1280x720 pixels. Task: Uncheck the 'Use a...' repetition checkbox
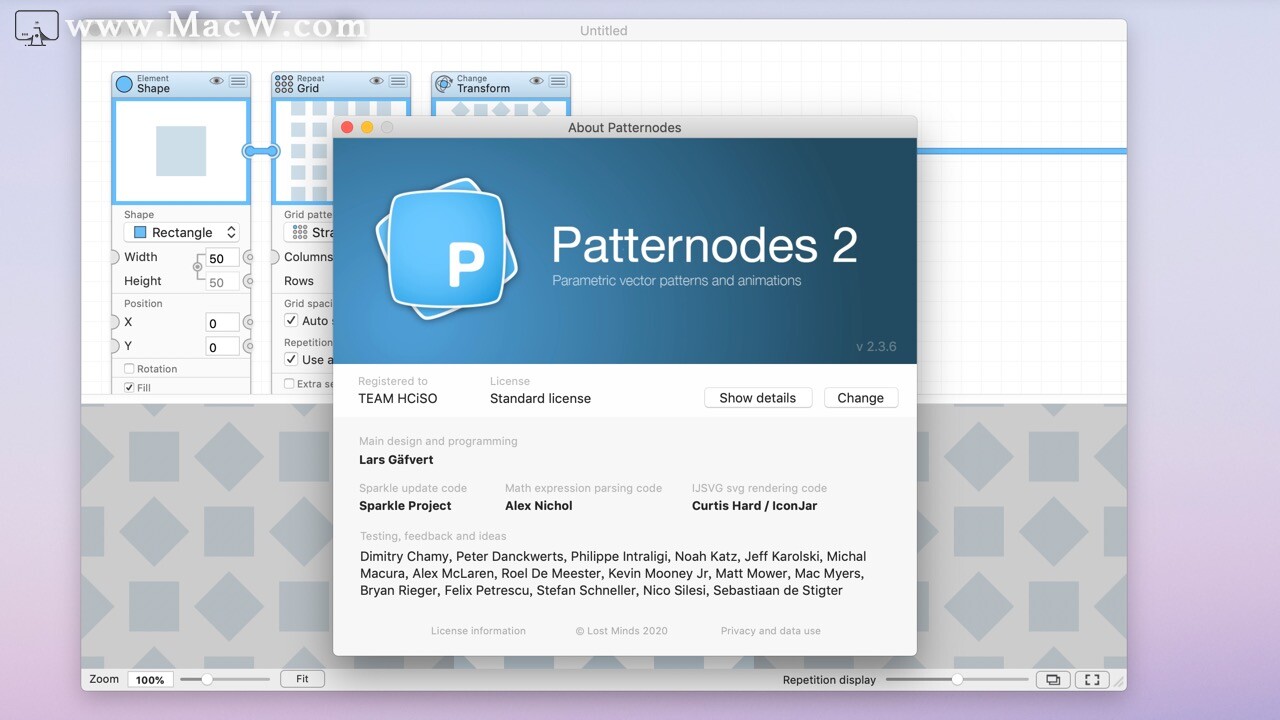tap(291, 359)
